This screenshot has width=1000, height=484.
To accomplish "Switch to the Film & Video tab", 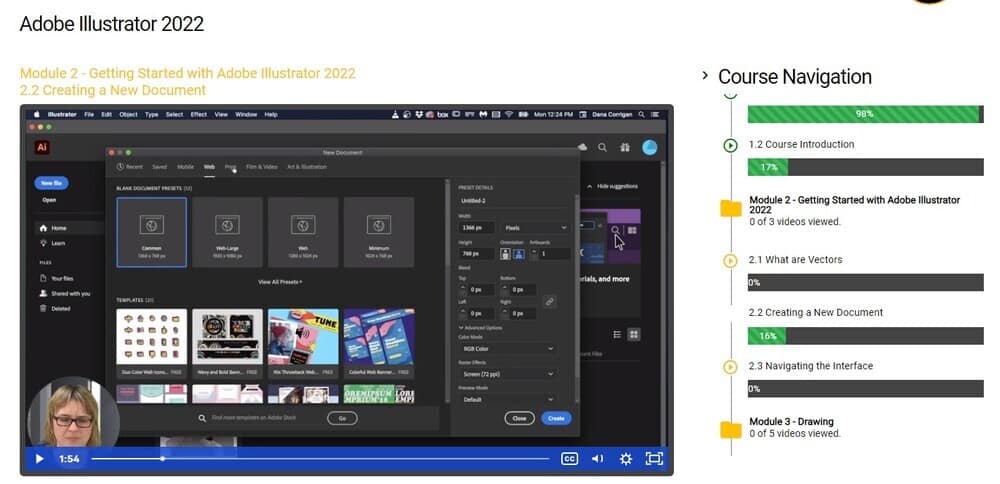I will click(261, 167).
